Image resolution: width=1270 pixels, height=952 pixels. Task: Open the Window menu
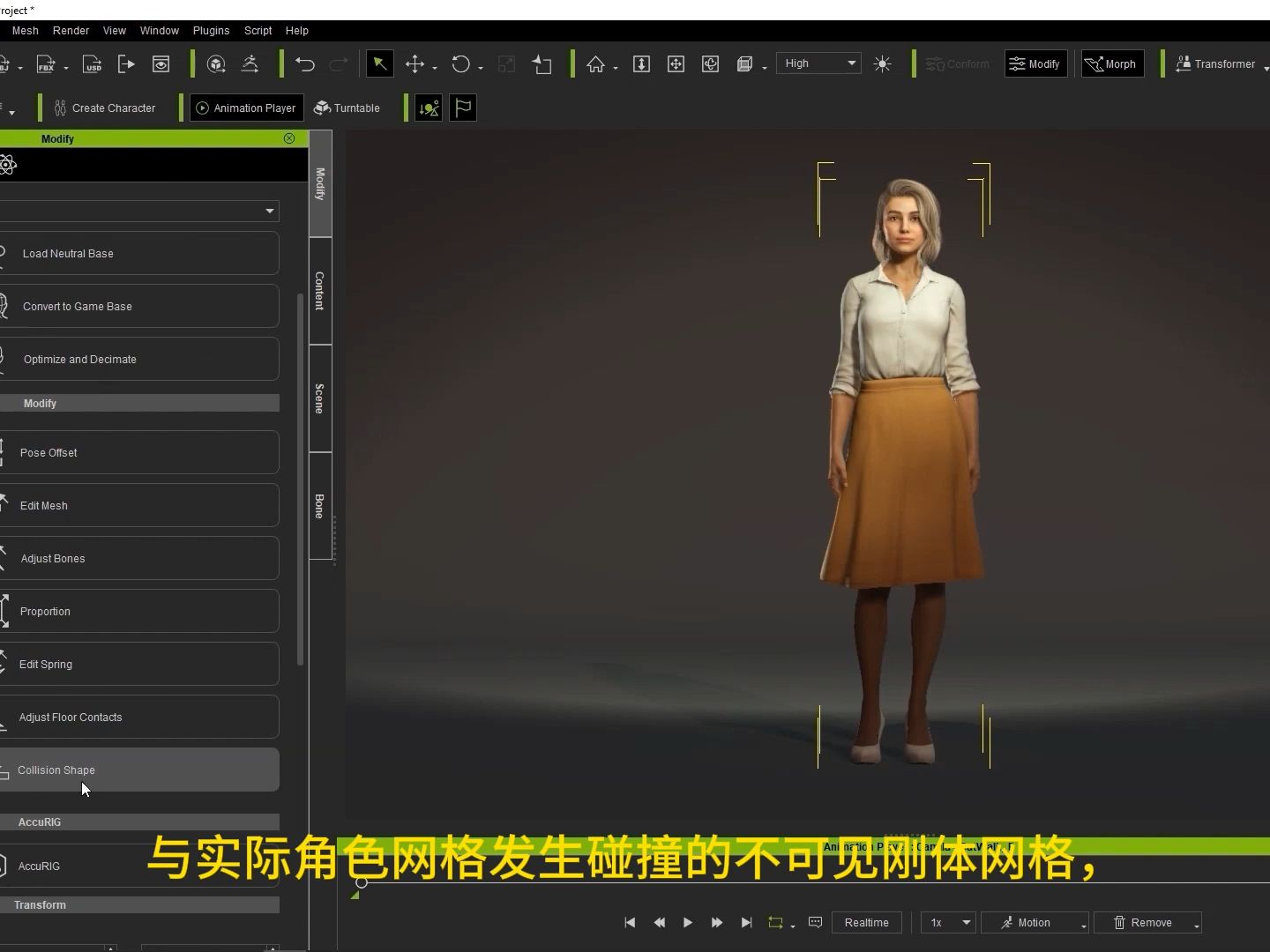160,30
